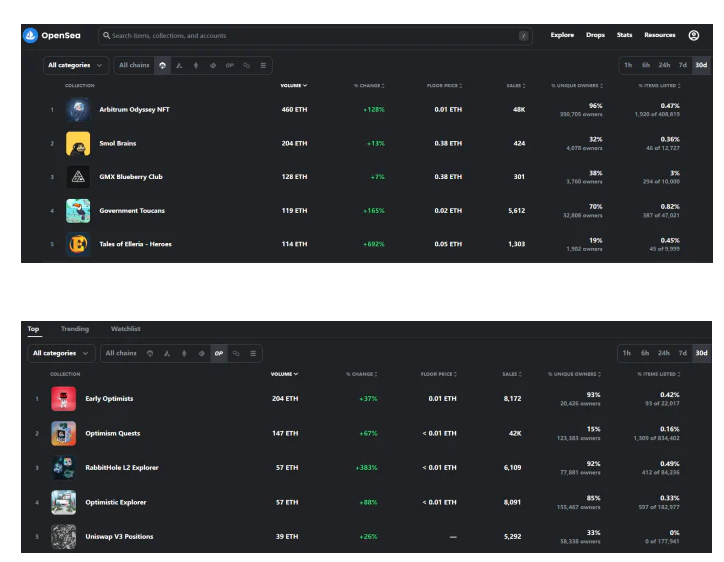Open the Smol Brains collection thumbnail
Screen dimensions: 724x562
(78, 143)
